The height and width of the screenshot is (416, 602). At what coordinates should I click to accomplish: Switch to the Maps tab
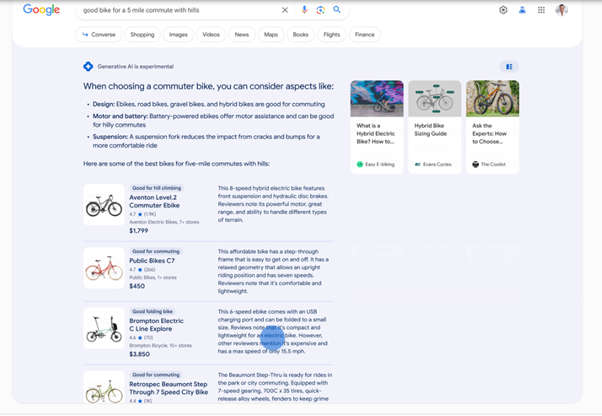(x=271, y=34)
